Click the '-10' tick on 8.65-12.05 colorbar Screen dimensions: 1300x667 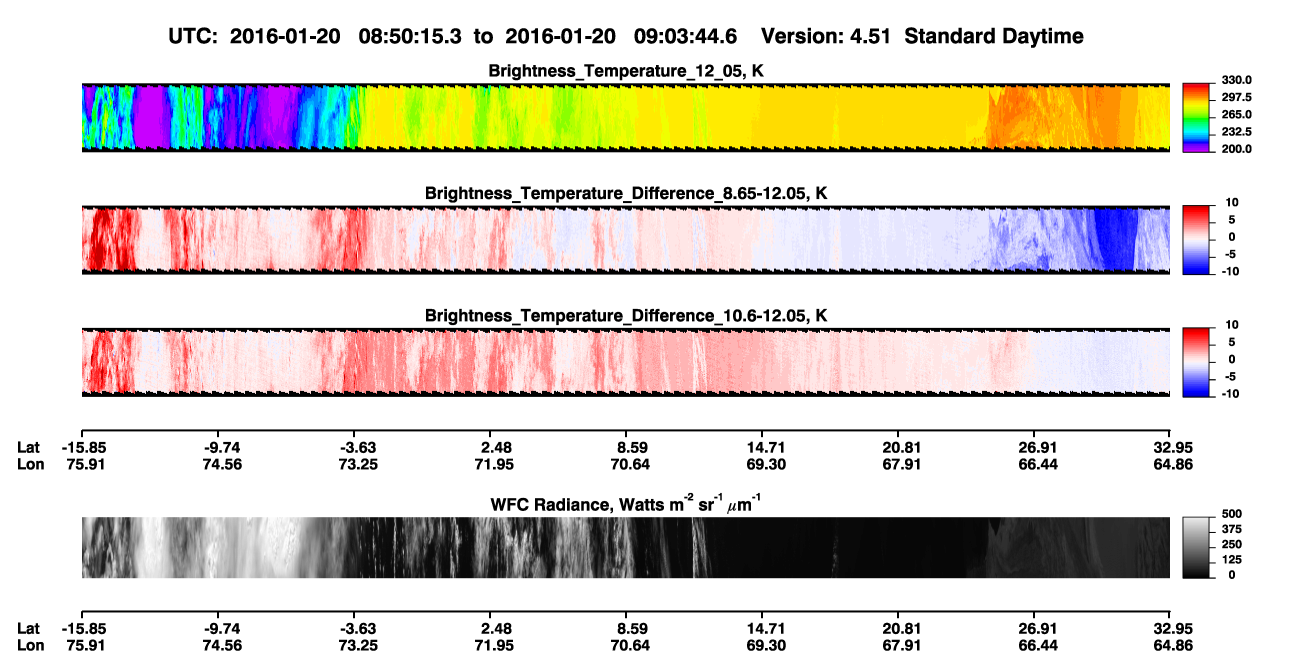(1229, 271)
